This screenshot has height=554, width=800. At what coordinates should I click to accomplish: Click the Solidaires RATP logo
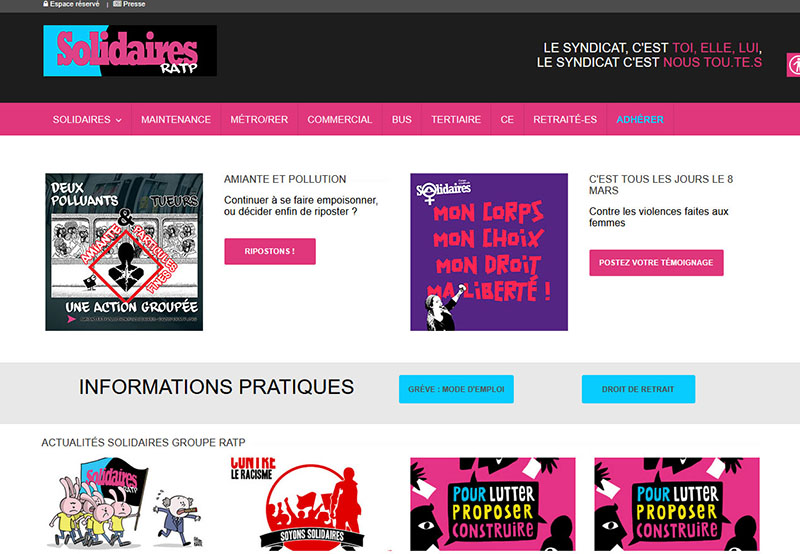tap(130, 51)
